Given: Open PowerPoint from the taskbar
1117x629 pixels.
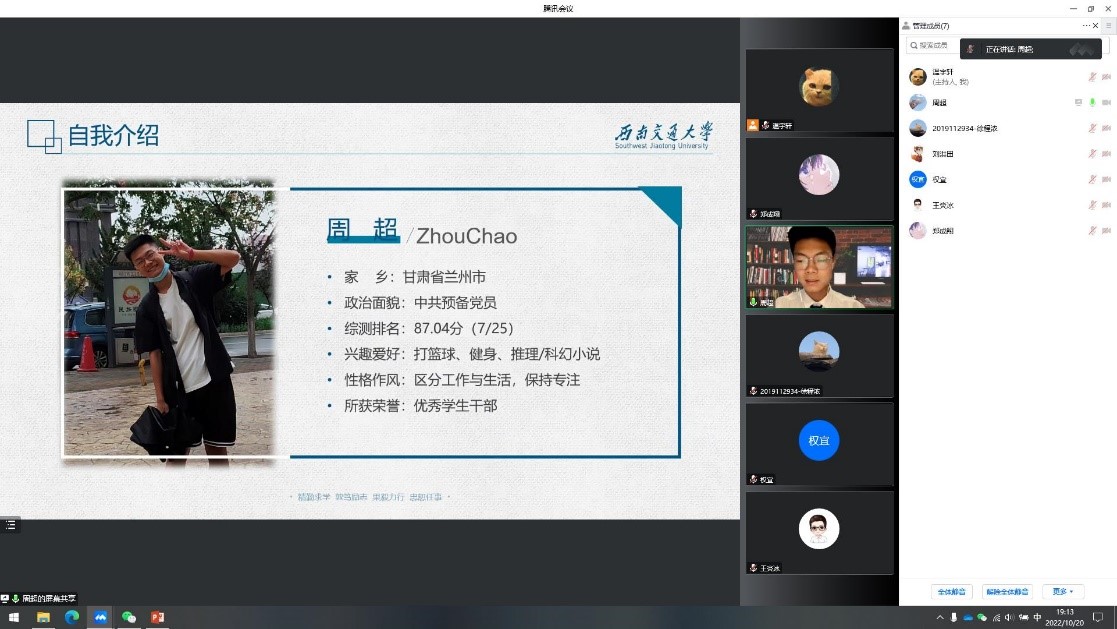Looking at the screenshot, I should (x=157, y=617).
